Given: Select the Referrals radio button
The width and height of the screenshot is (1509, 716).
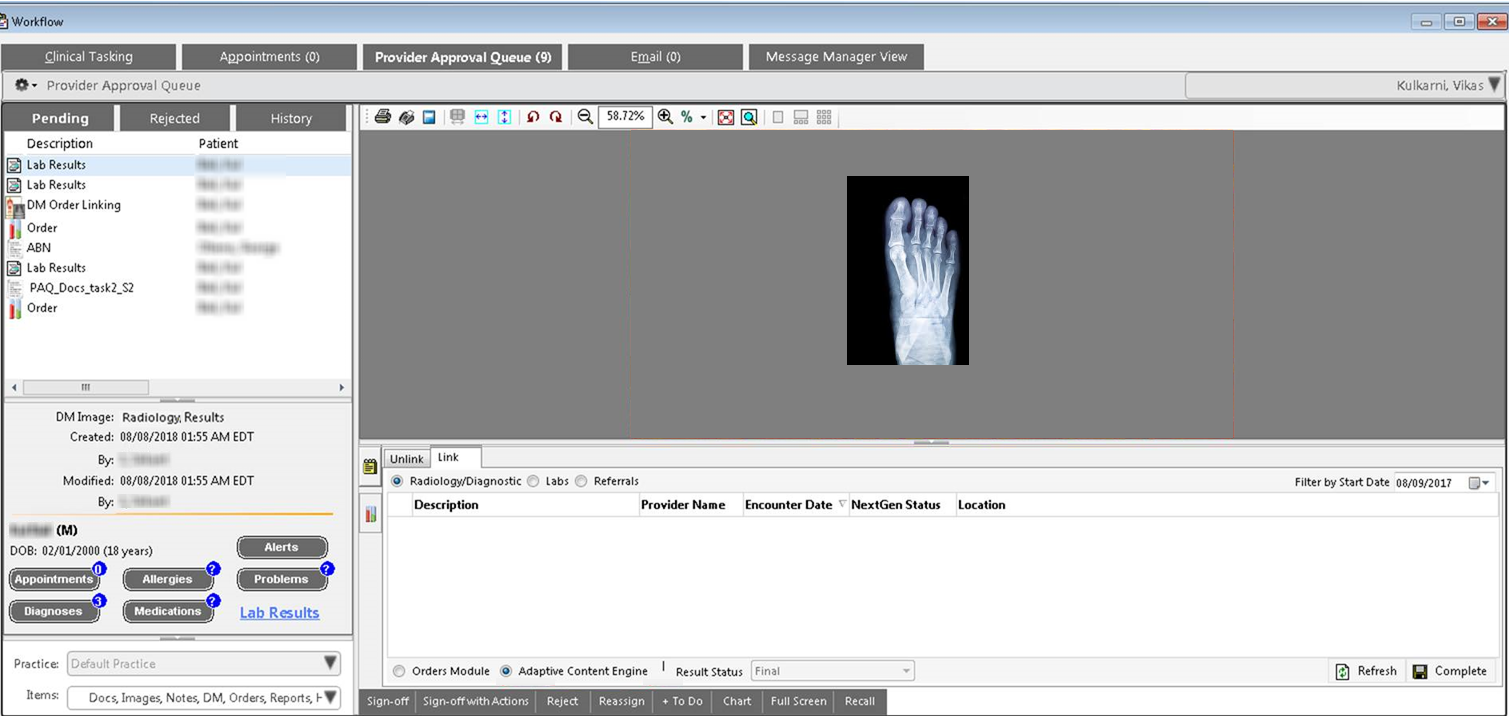Looking at the screenshot, I should pos(581,481).
